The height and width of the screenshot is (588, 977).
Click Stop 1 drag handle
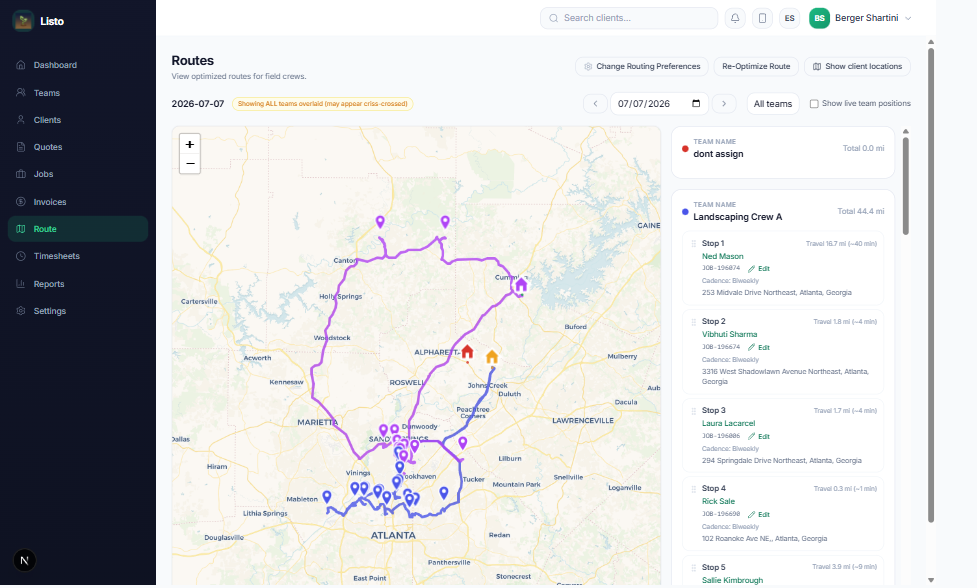(693, 244)
